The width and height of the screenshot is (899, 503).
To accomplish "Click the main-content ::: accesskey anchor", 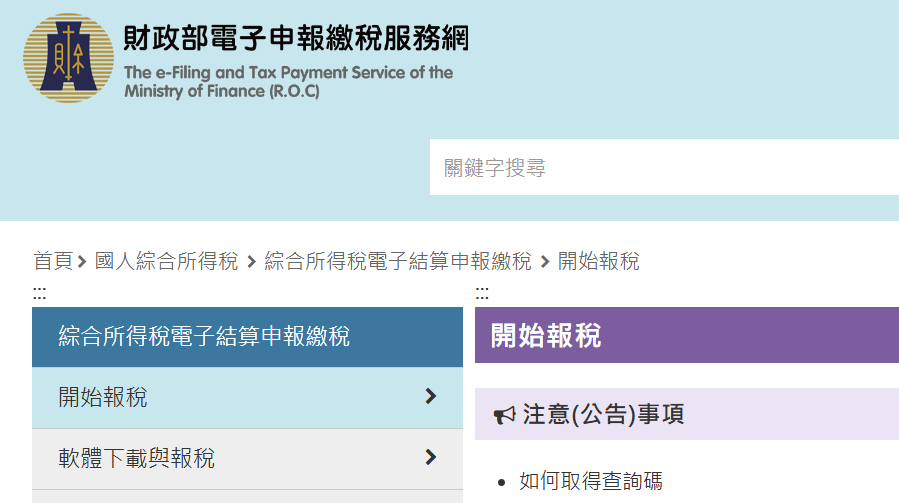I will point(482,293).
